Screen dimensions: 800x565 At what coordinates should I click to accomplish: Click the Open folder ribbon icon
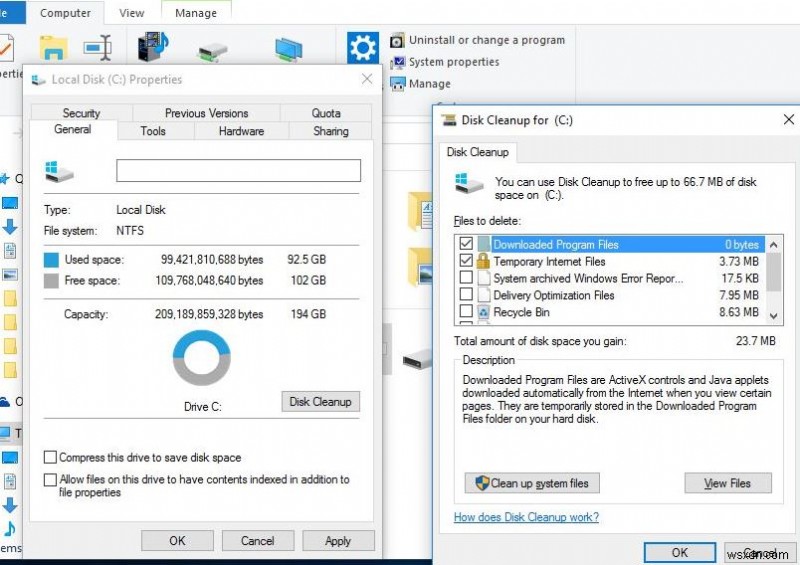54,47
